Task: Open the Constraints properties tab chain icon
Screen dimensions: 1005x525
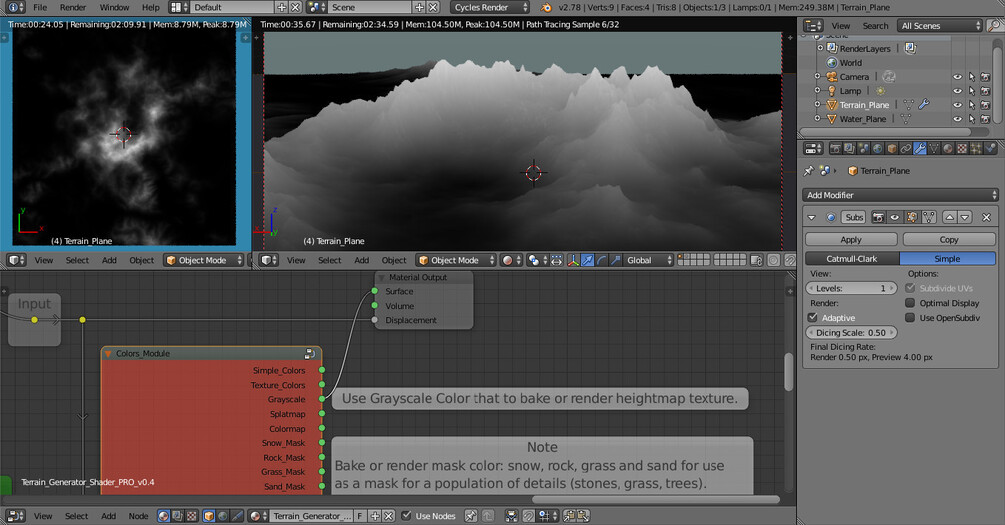Action: pos(906,149)
